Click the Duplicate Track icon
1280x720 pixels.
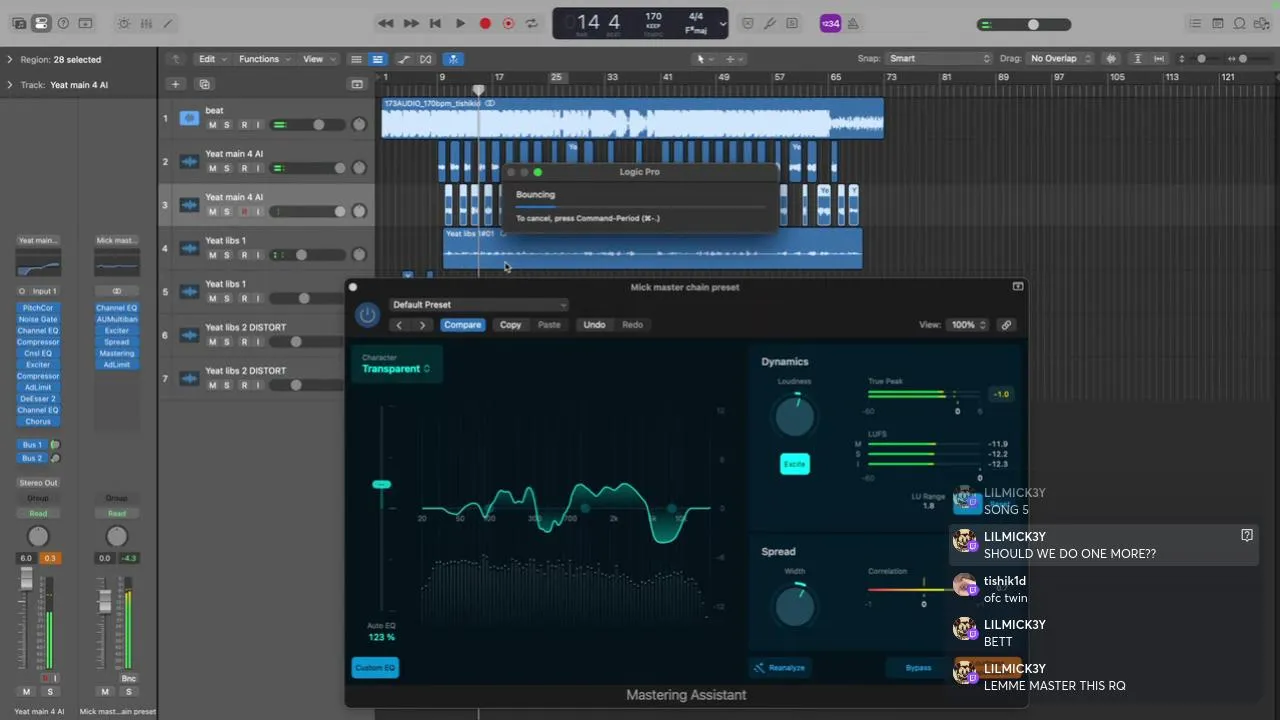[204, 85]
